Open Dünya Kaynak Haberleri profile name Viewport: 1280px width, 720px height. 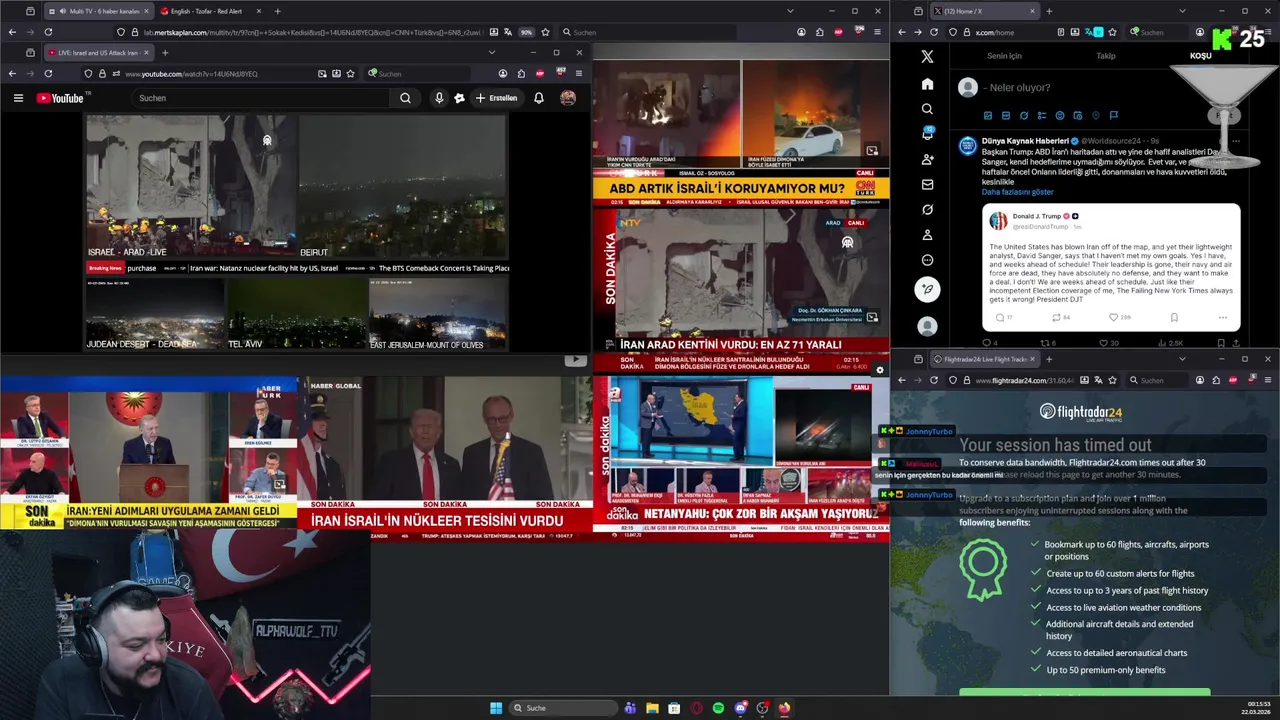click(1025, 141)
